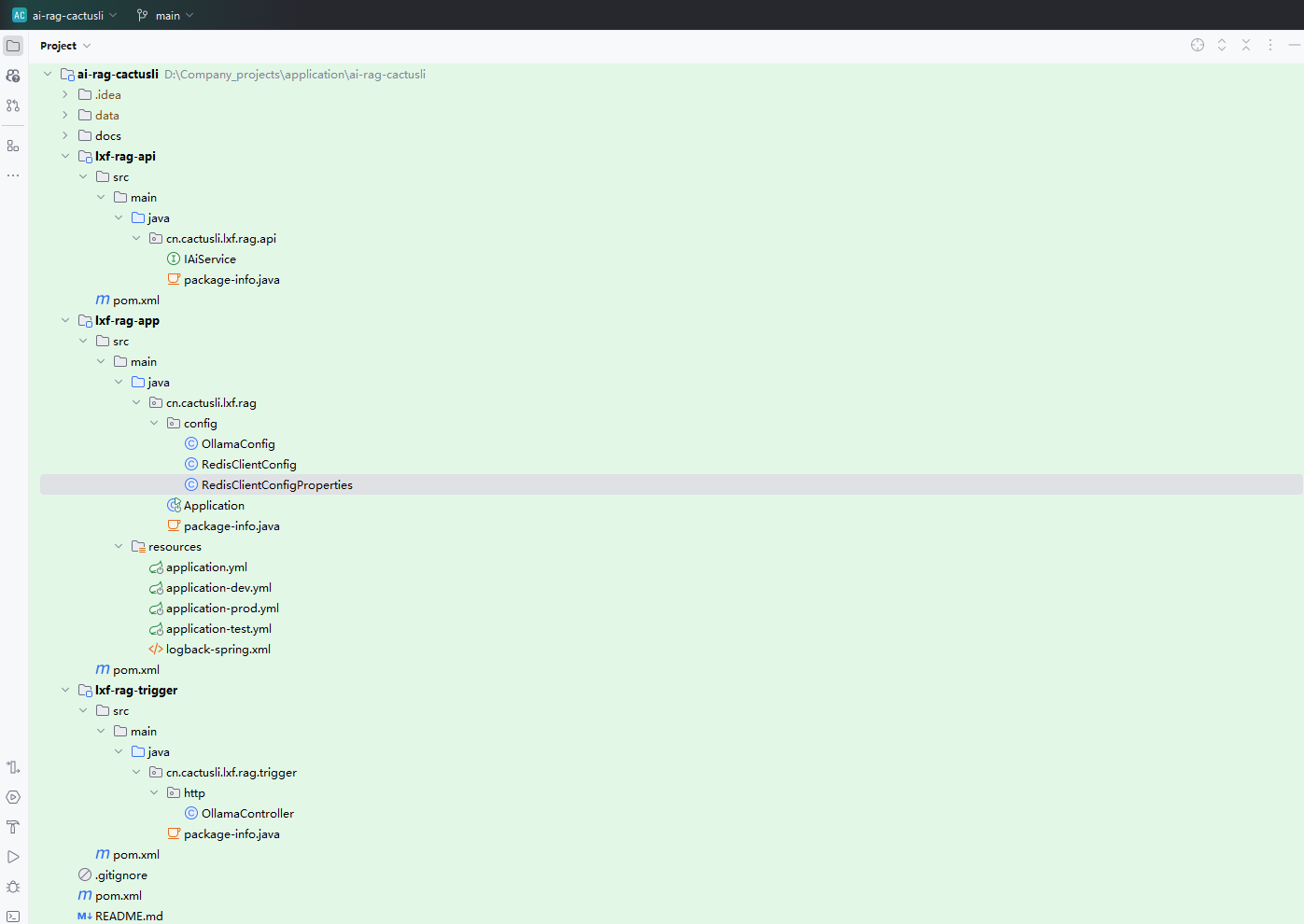
Task: Open the Terminal tool window
Action: point(13,917)
